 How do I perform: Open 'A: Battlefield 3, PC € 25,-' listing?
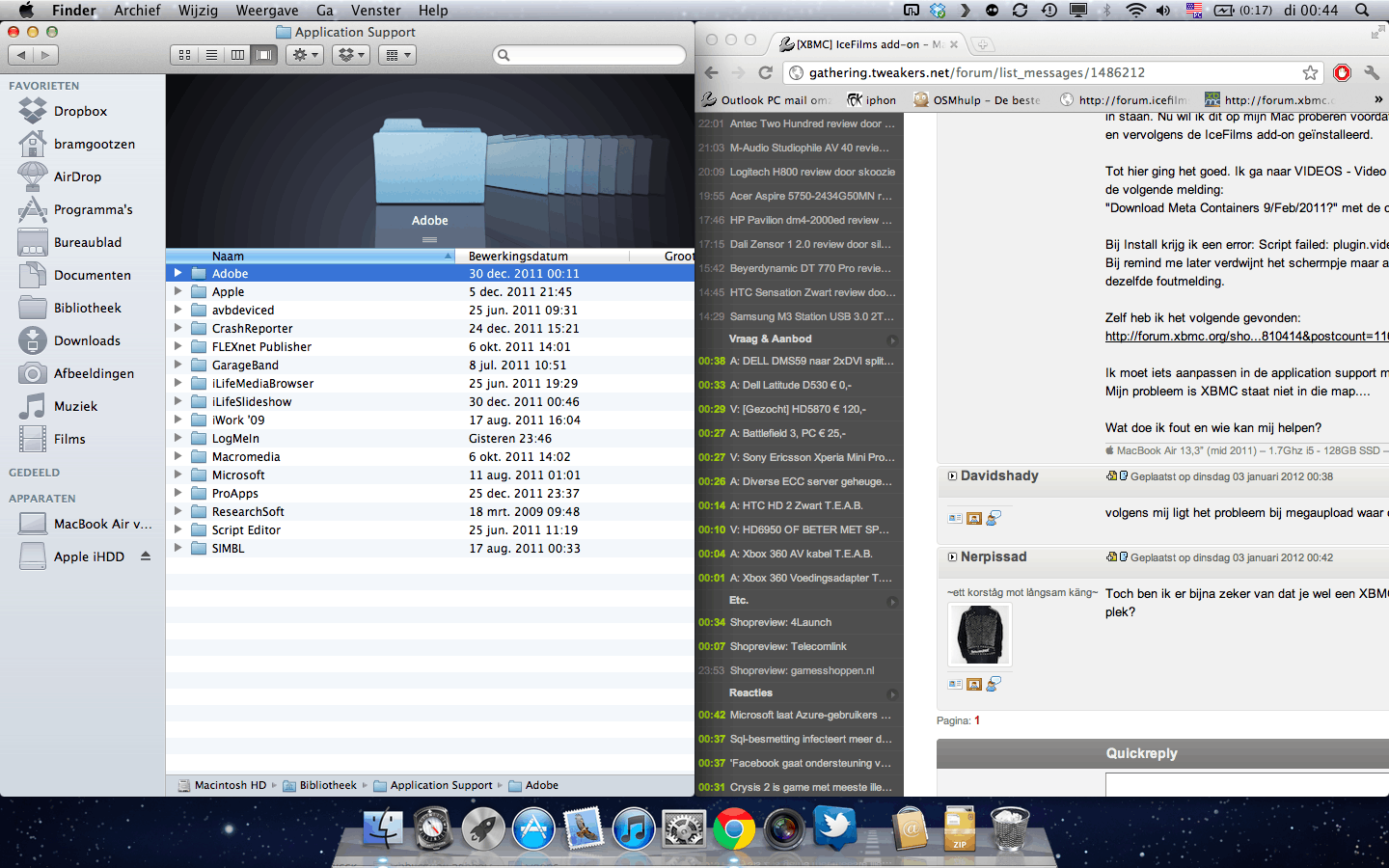point(787,433)
